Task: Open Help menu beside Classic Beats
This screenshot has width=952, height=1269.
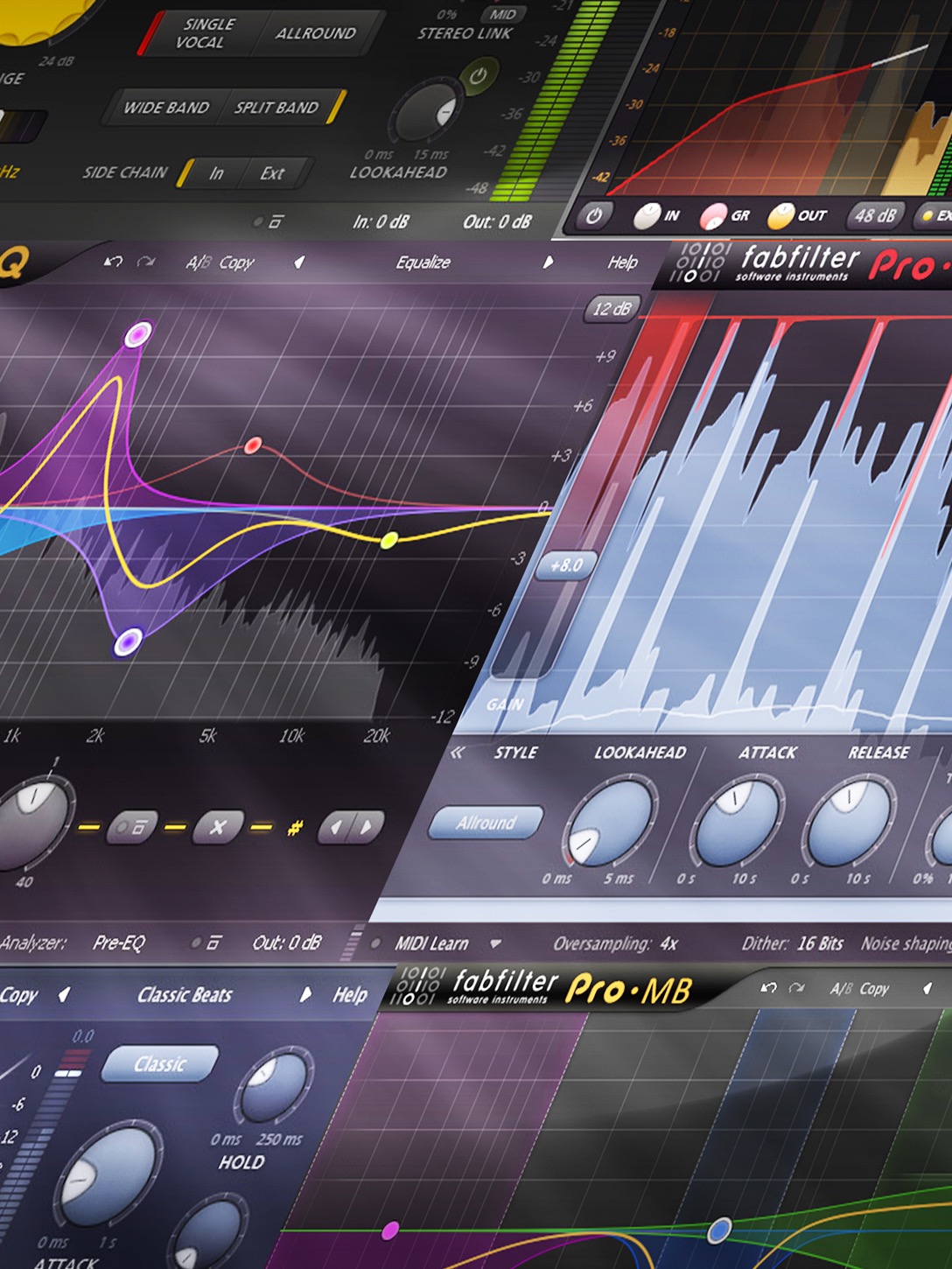Action: (350, 995)
